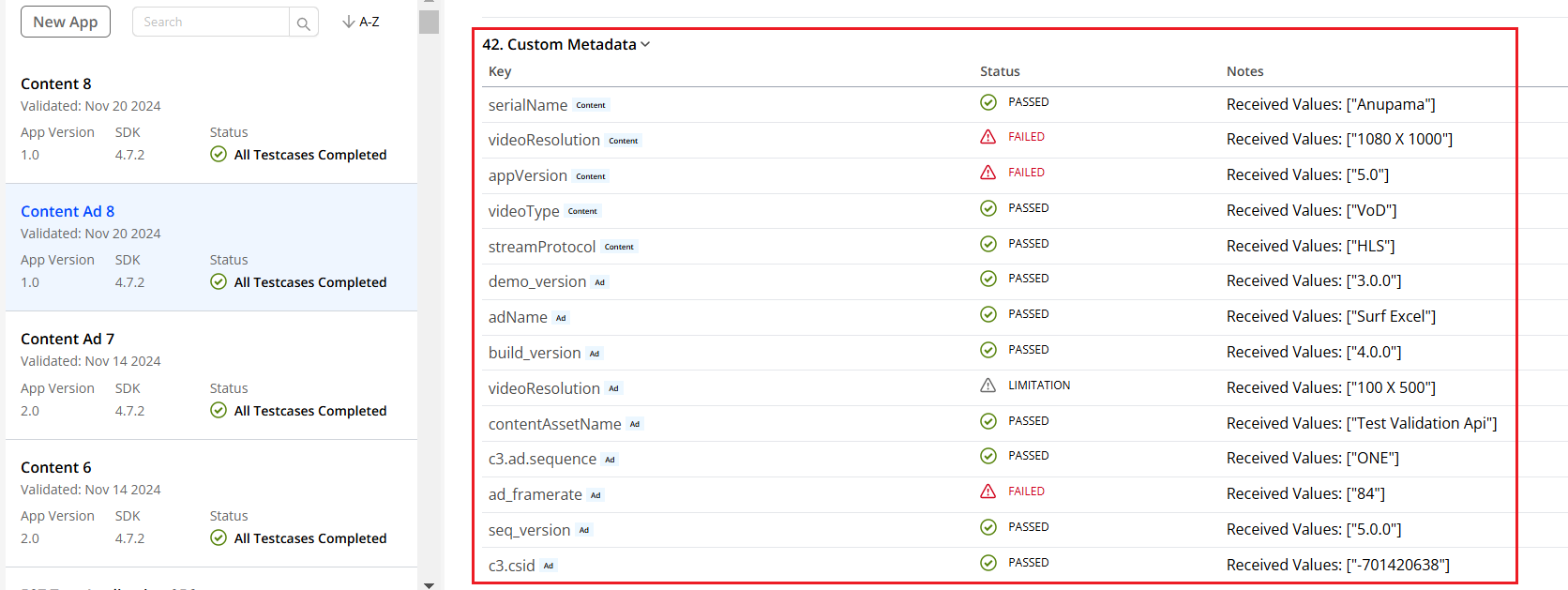Click the Content tag beside streamProtocol
Viewport: 1568px width, 590px height.
click(619, 247)
